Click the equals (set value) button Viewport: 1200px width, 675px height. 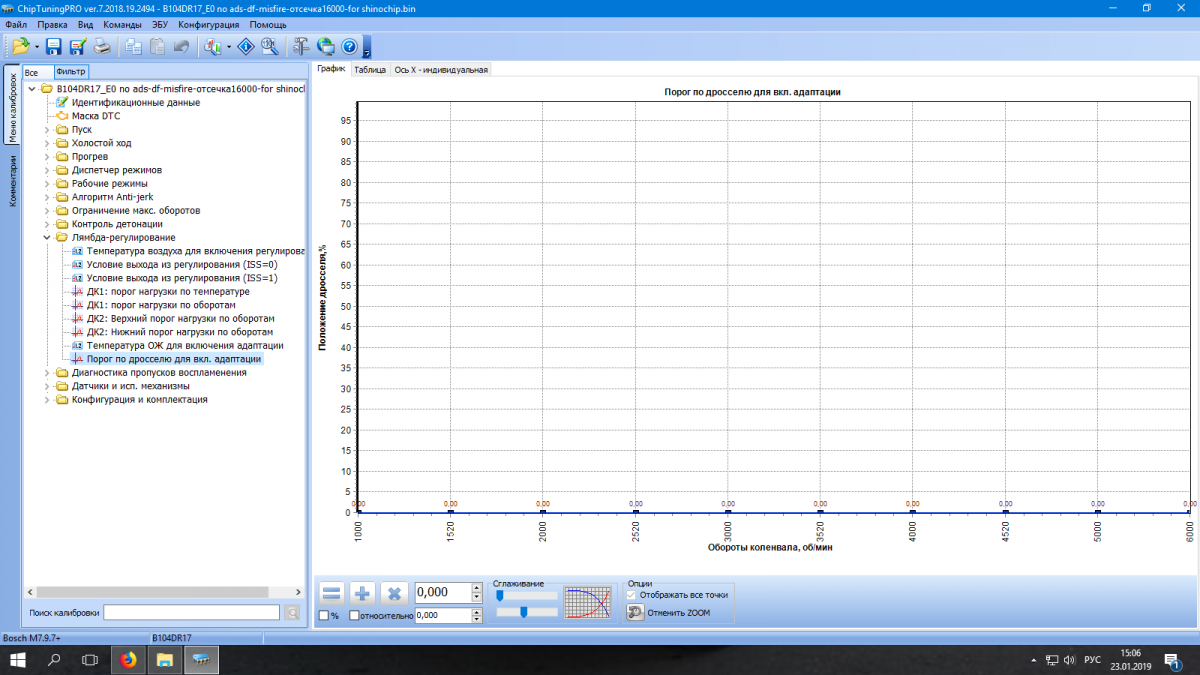(x=332, y=593)
